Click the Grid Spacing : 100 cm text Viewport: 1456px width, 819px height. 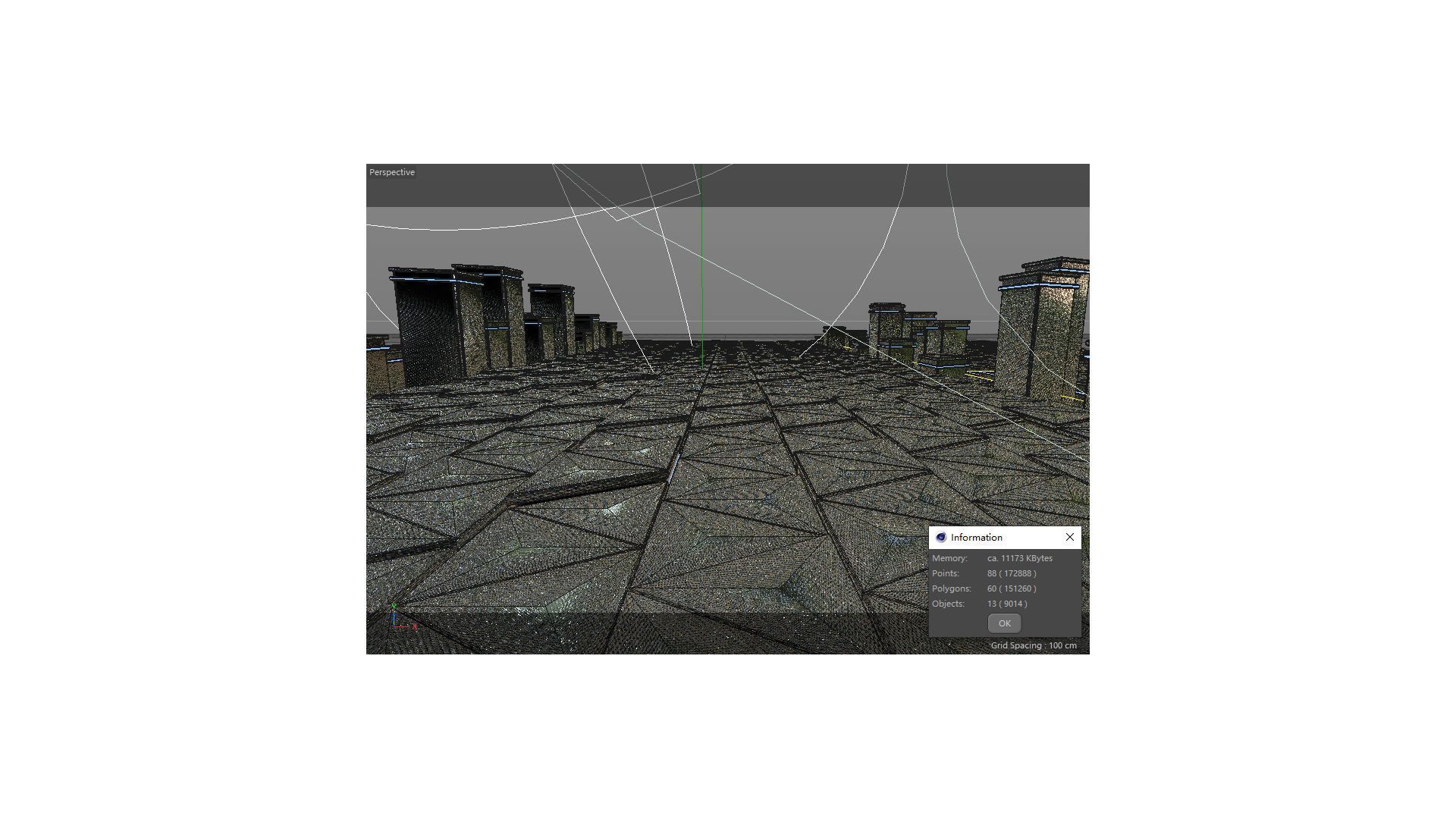1034,645
